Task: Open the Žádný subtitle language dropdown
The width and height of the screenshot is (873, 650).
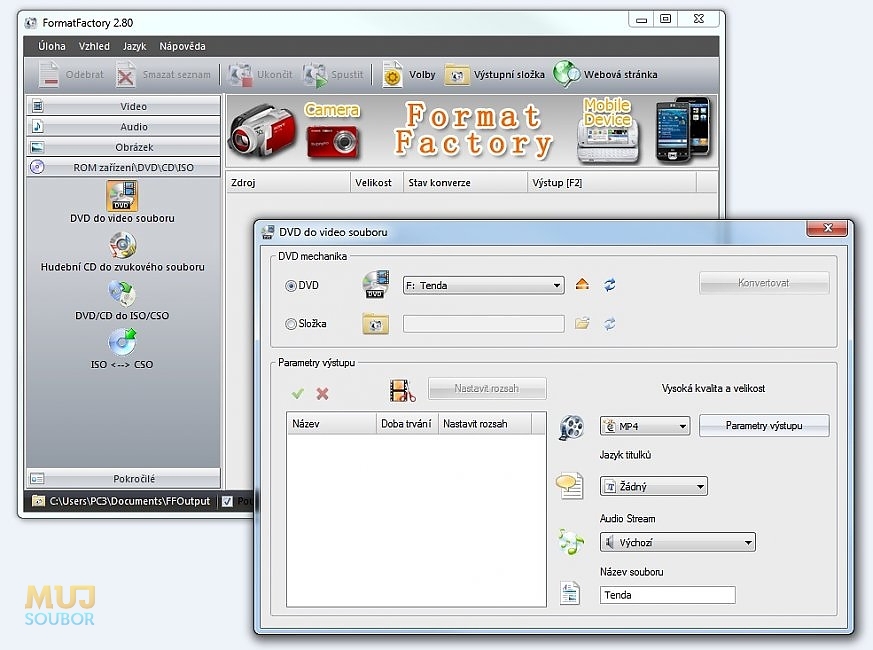Action: pos(654,486)
